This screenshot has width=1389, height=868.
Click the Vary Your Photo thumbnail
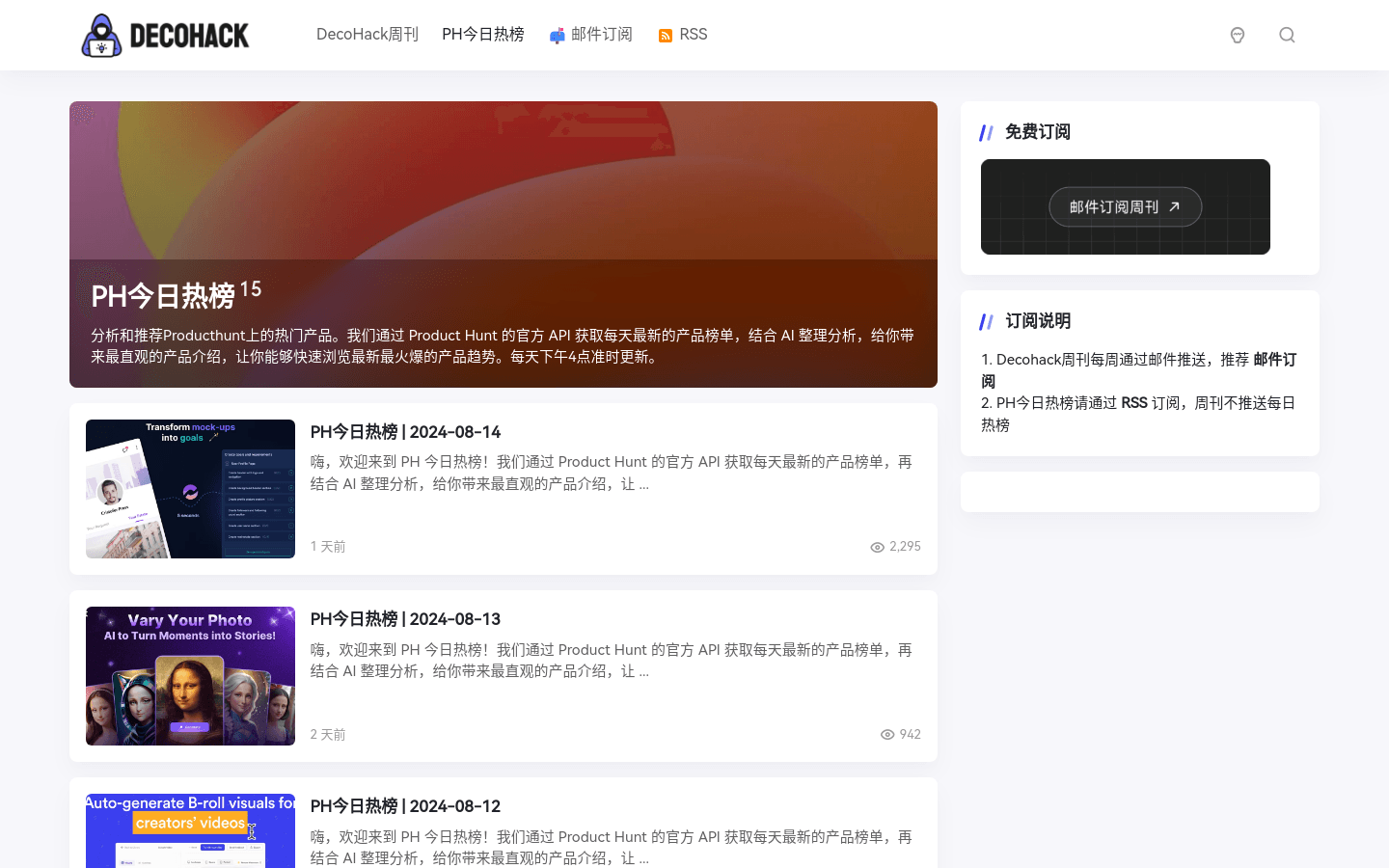pyautogui.click(x=190, y=676)
